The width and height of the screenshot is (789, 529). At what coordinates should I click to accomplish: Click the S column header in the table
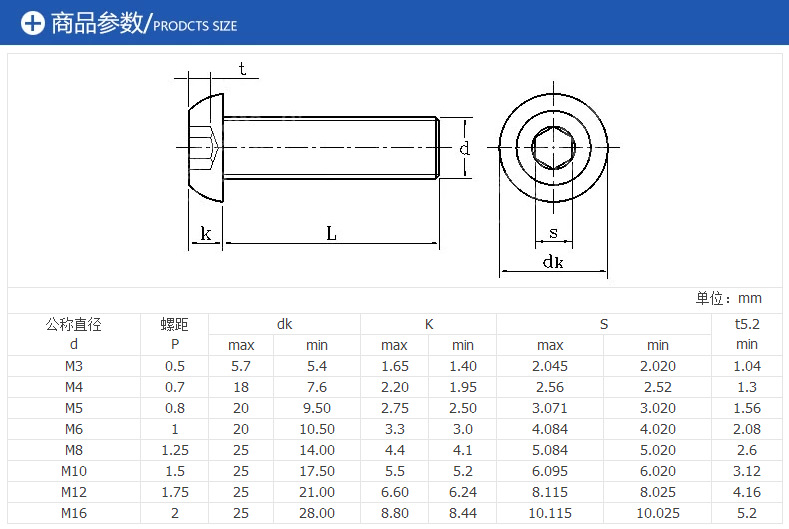click(x=603, y=324)
